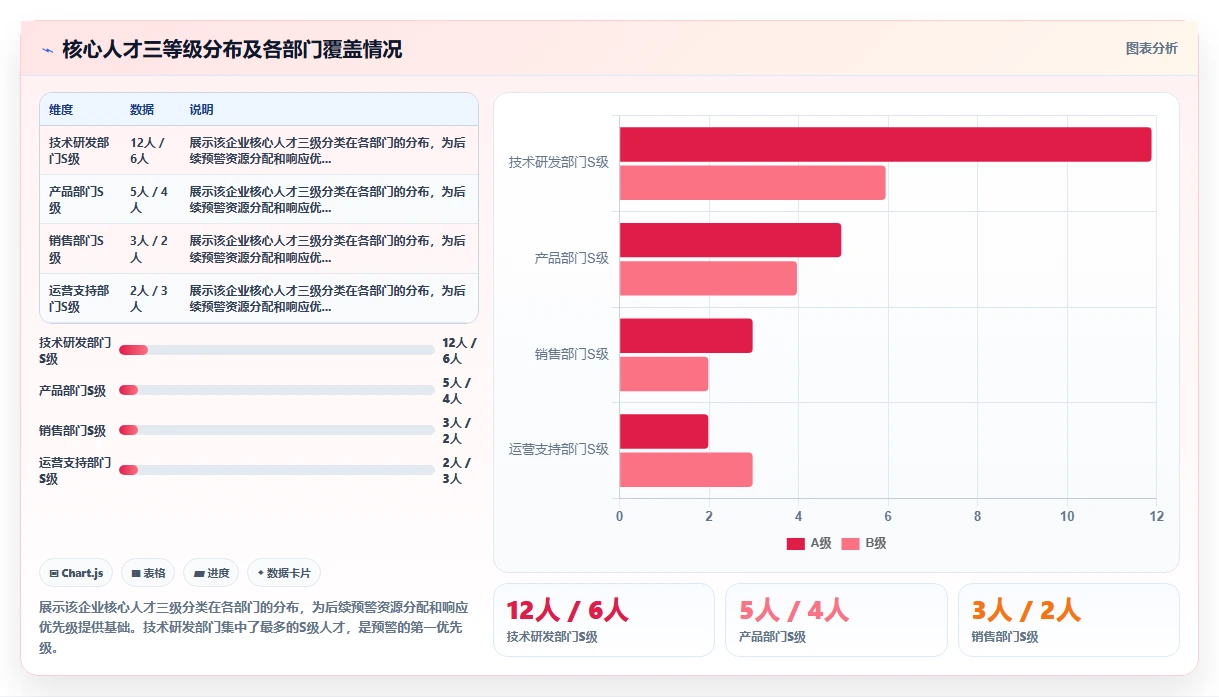
Task: Select the 数据卡片 tag chip
Action: click(284, 573)
